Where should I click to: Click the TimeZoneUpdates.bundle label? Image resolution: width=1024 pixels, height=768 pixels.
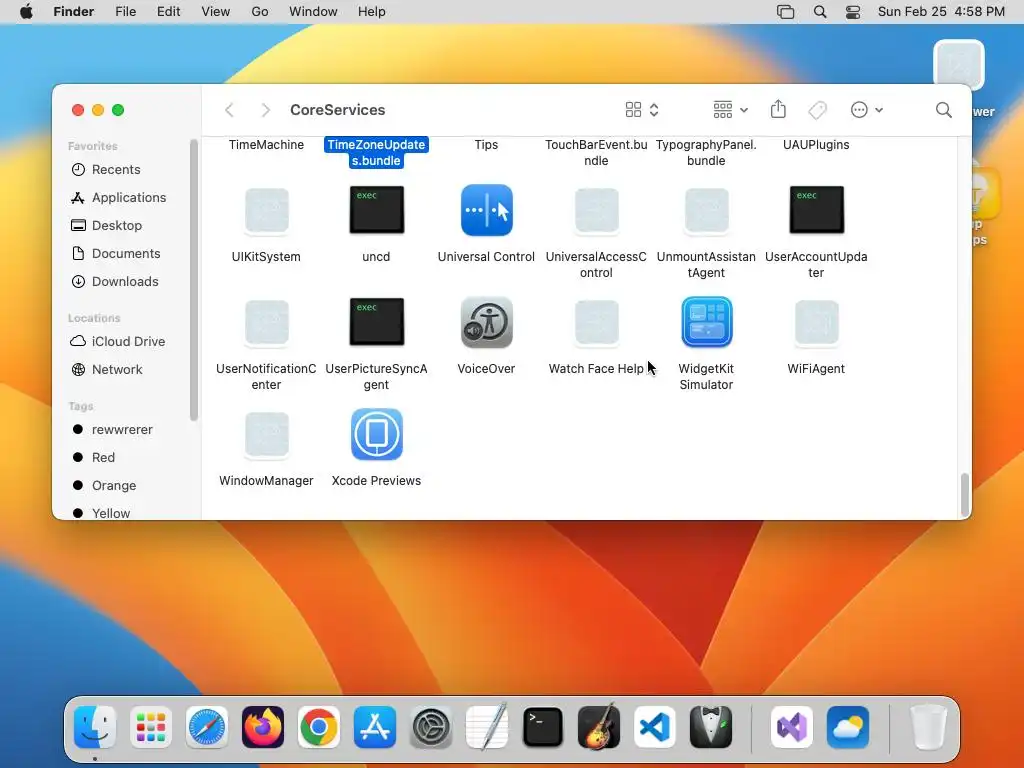pyautogui.click(x=376, y=152)
